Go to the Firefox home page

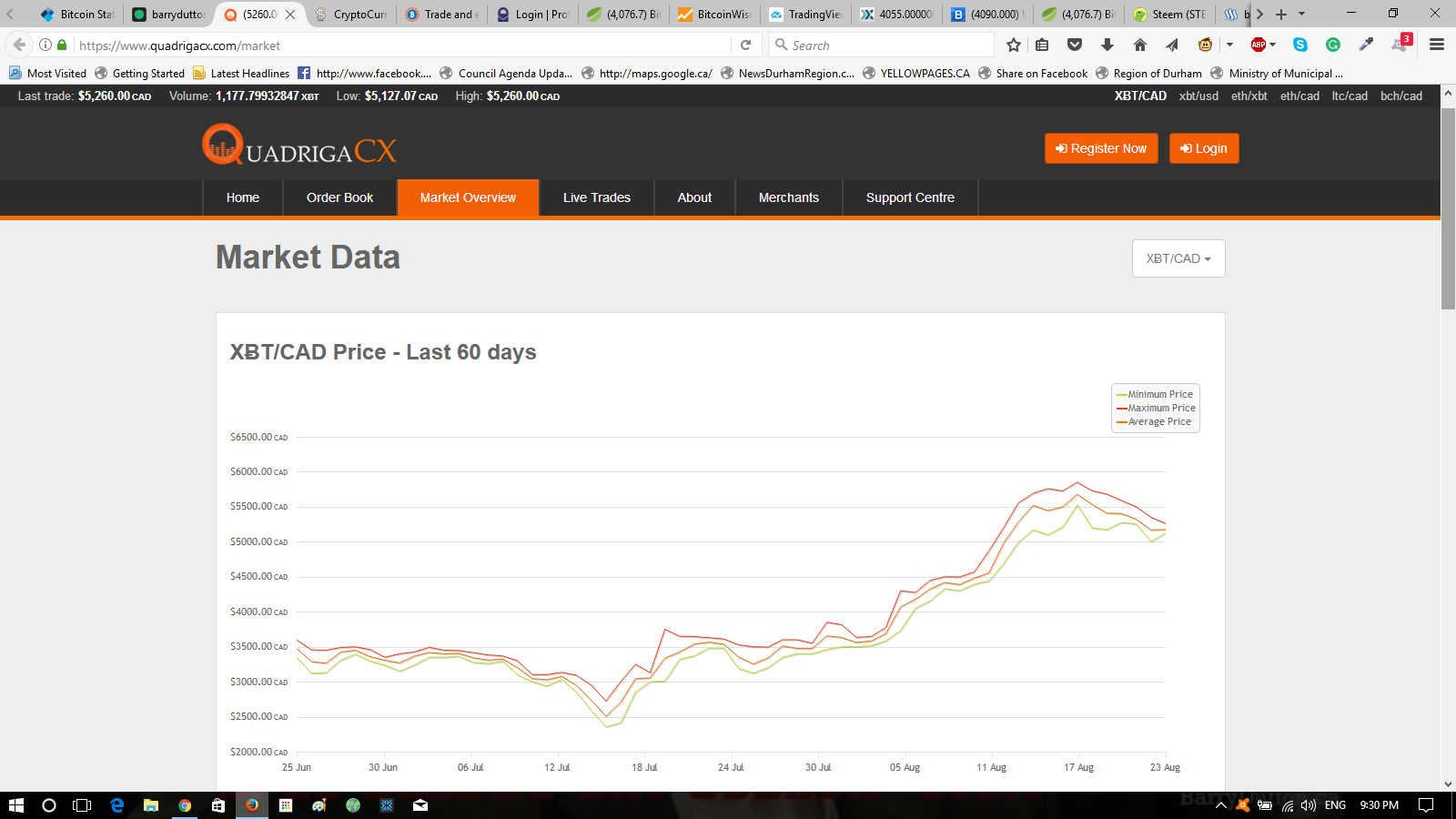click(1140, 45)
